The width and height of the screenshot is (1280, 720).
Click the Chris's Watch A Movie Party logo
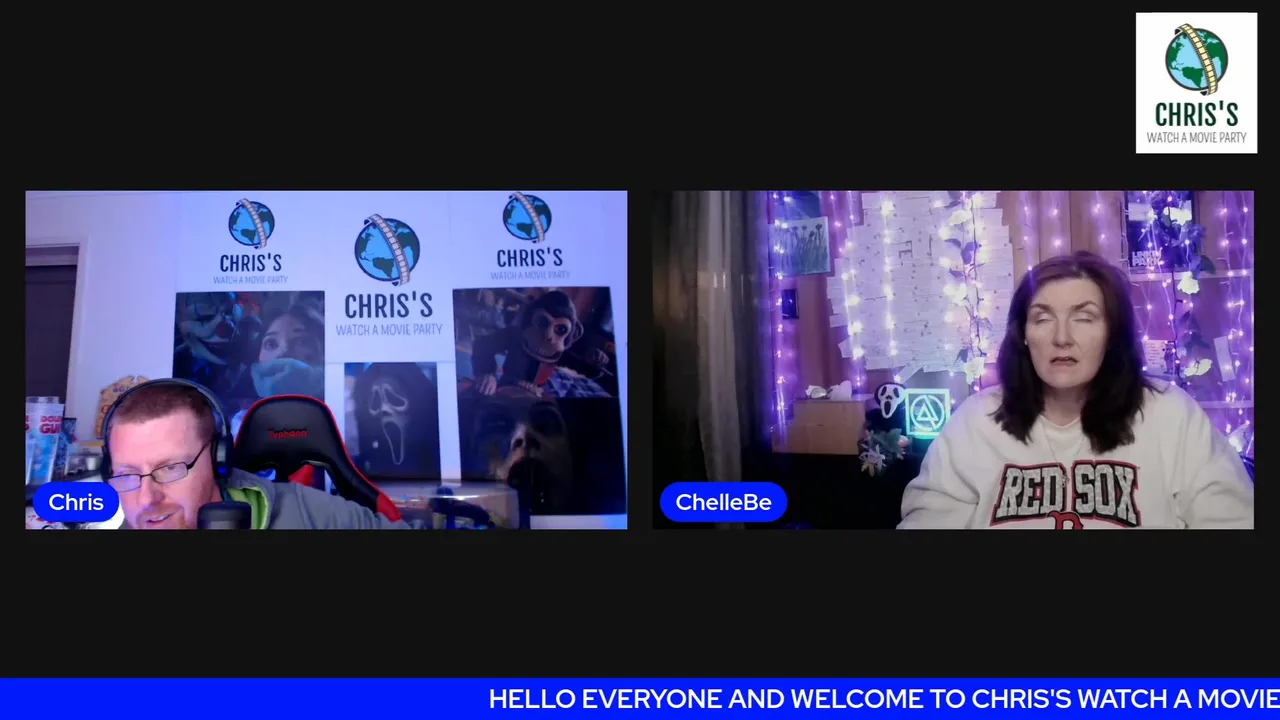pyautogui.click(x=1196, y=83)
